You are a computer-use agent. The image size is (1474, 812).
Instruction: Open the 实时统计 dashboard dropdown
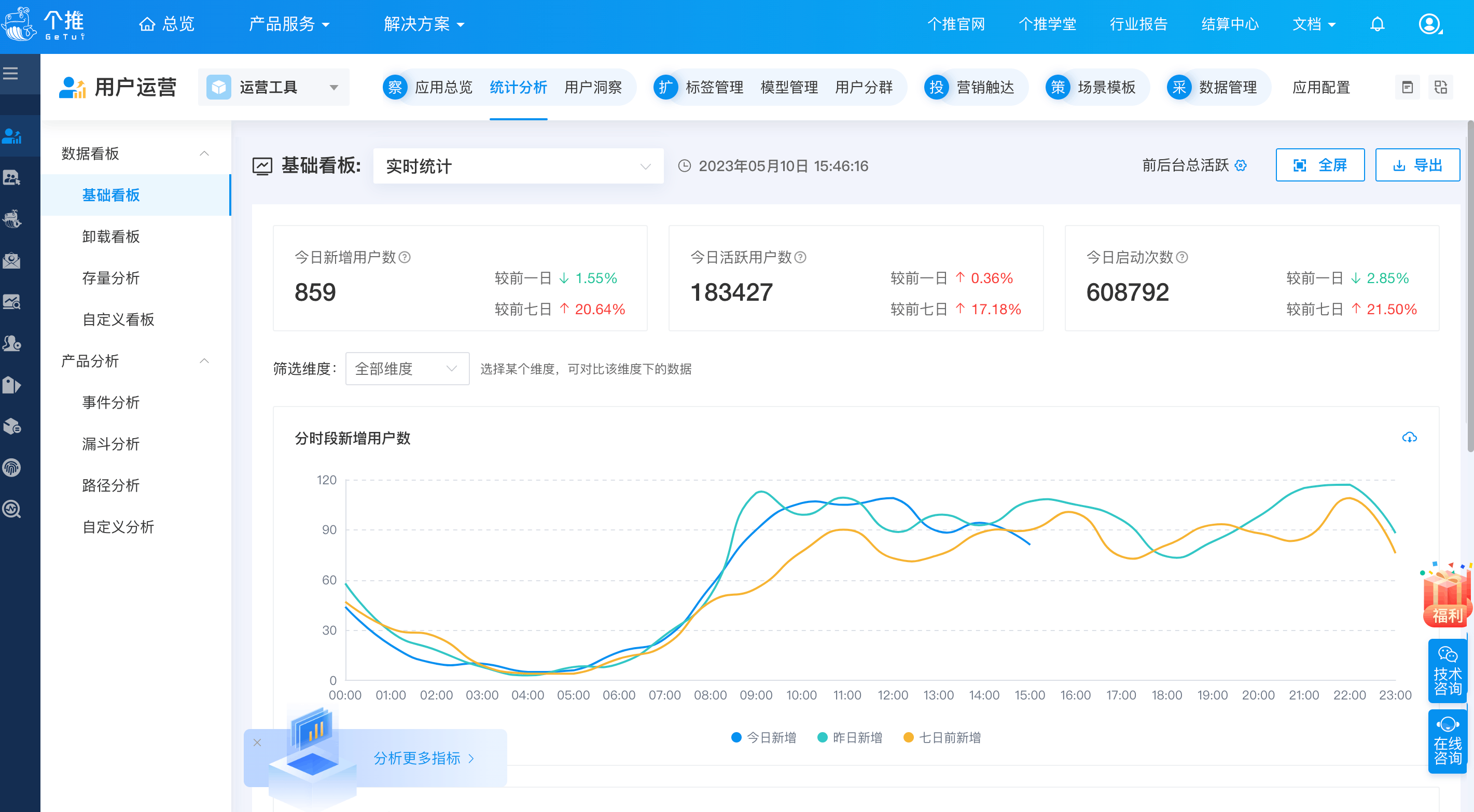(x=519, y=166)
